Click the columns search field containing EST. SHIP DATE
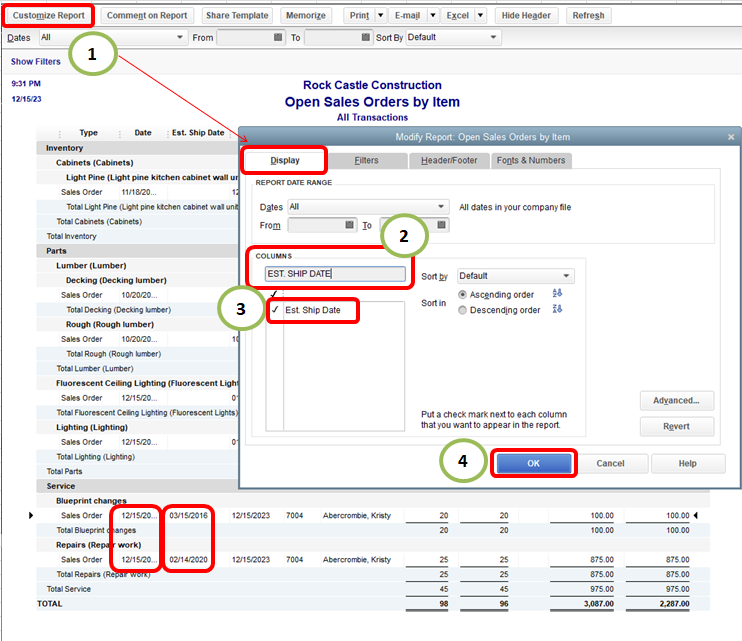Screen dimensions: 742x641 (335, 274)
